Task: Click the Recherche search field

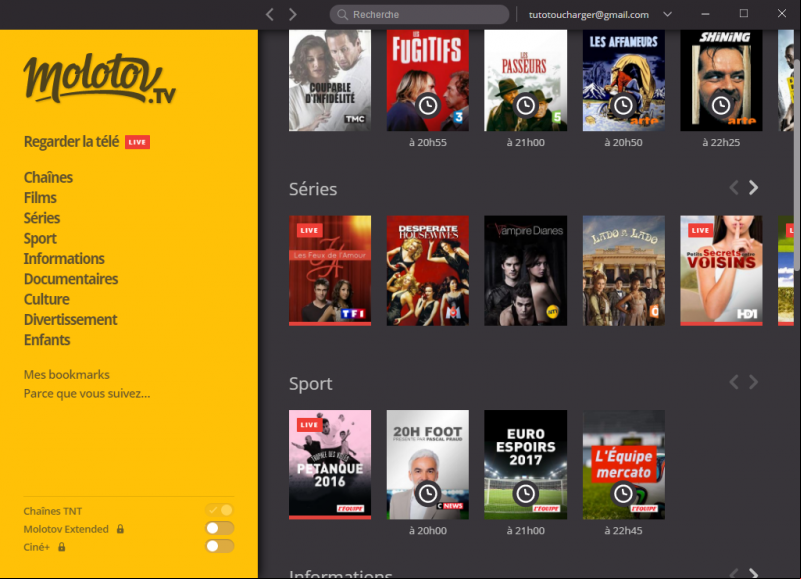Action: click(419, 14)
